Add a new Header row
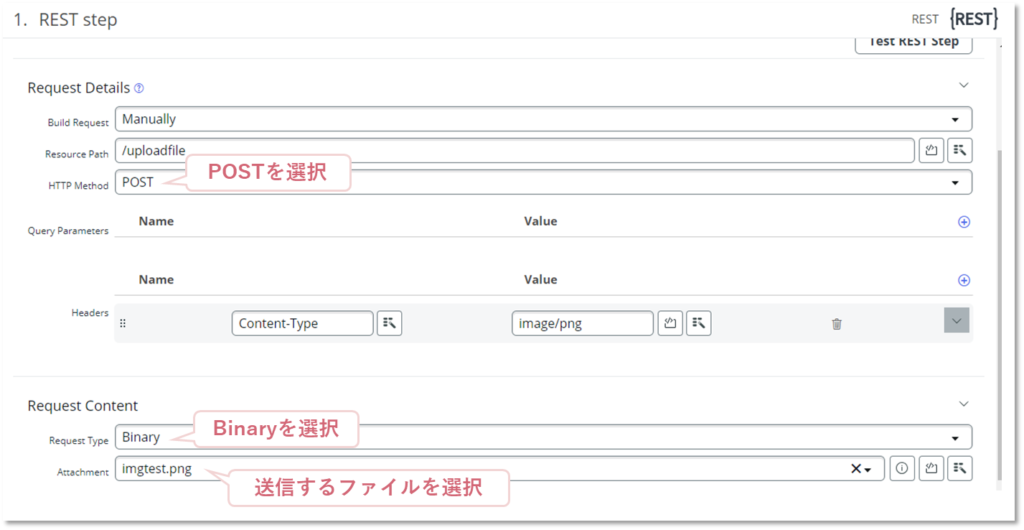The width and height of the screenshot is (1024, 530). coord(963,280)
